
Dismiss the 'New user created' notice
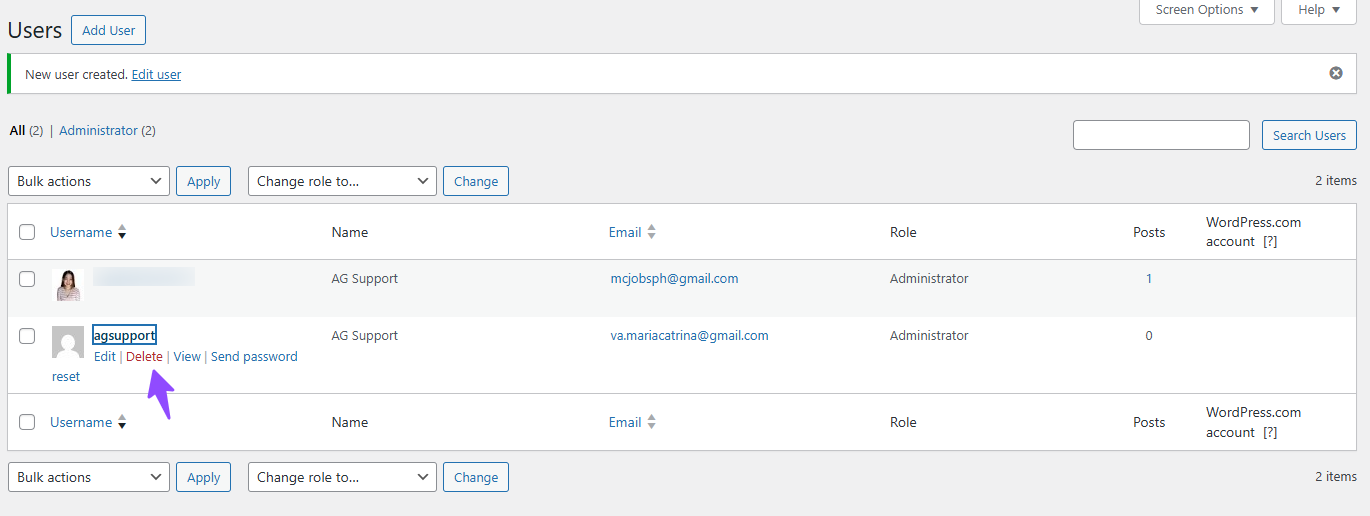tap(1335, 73)
